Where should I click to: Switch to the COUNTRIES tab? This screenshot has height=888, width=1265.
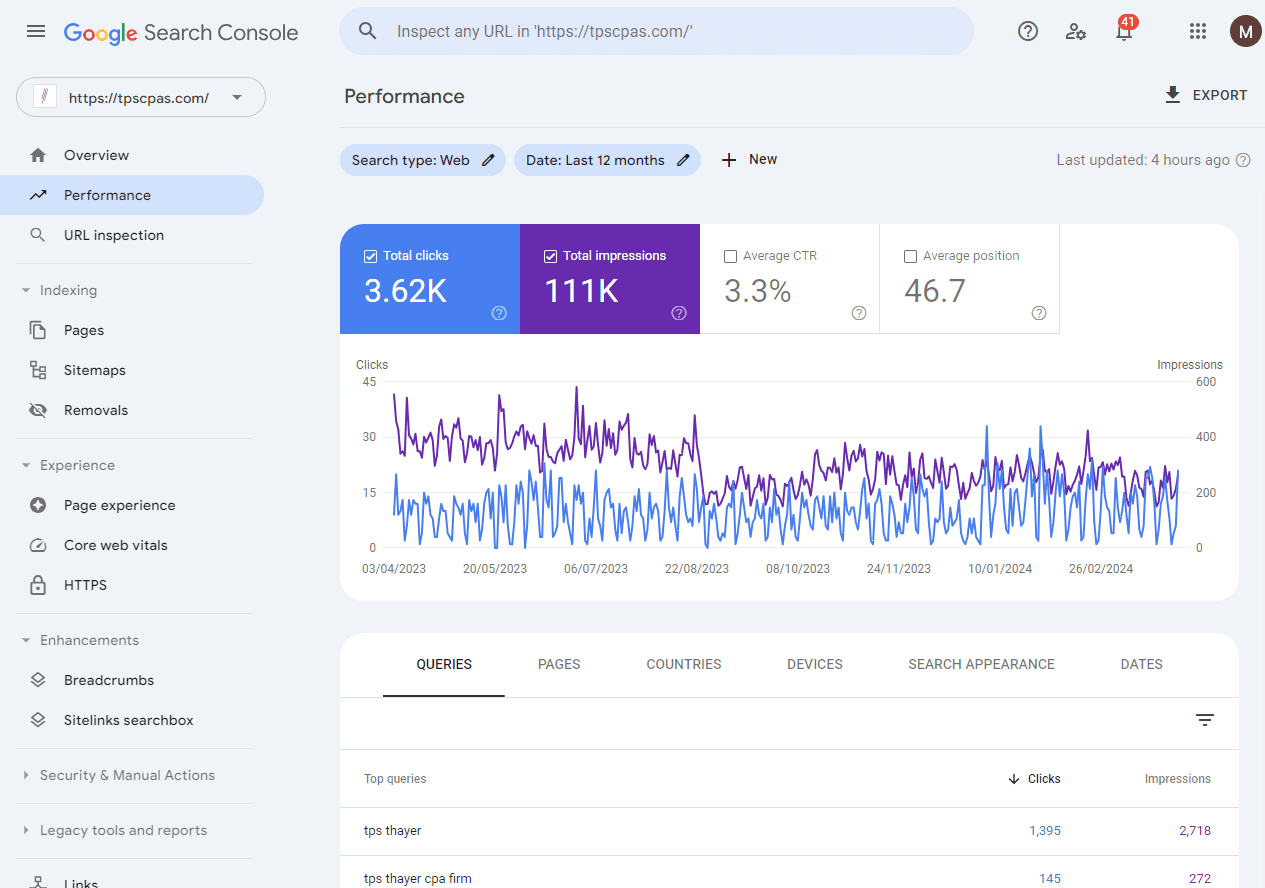[683, 664]
